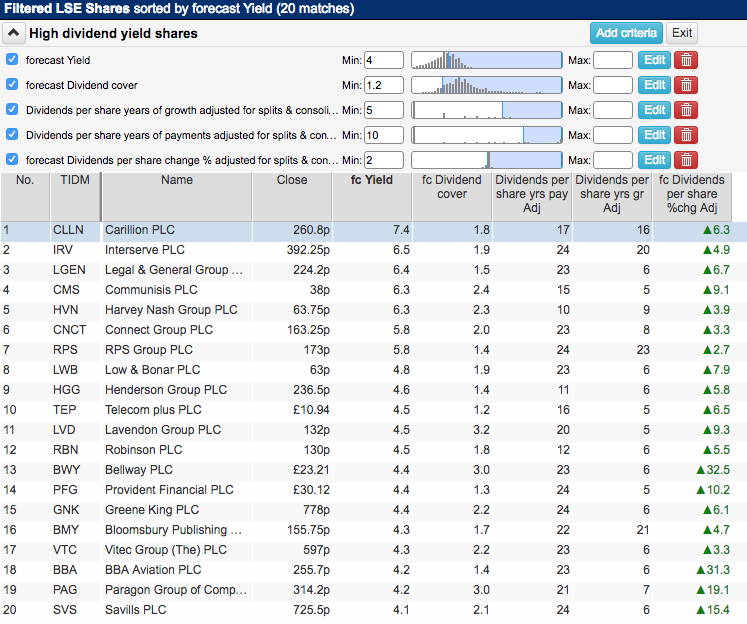Select Telecom plus PLC row
This screenshot has height=624, width=747.
point(374,410)
